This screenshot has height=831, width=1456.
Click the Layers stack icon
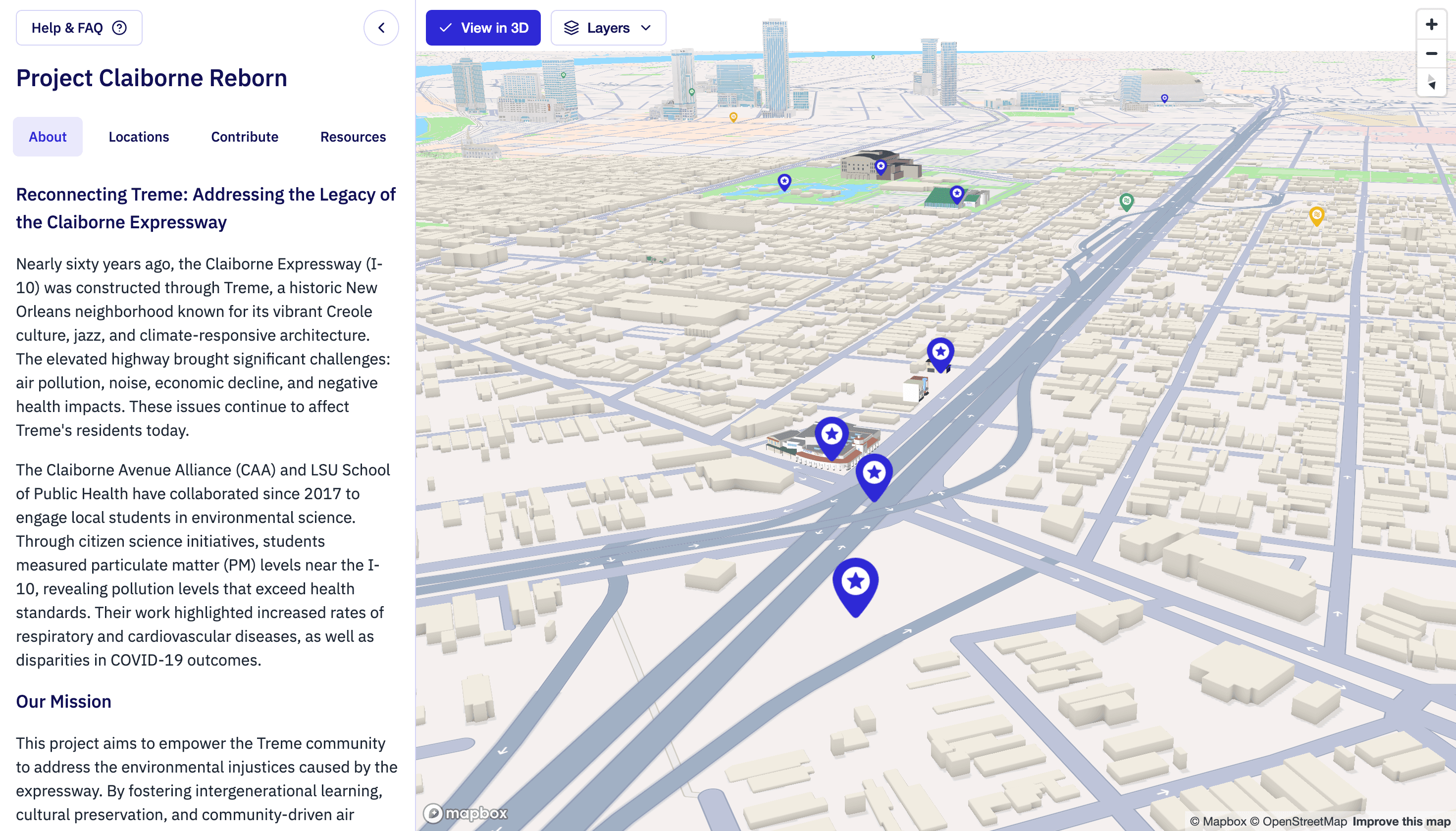click(x=572, y=27)
